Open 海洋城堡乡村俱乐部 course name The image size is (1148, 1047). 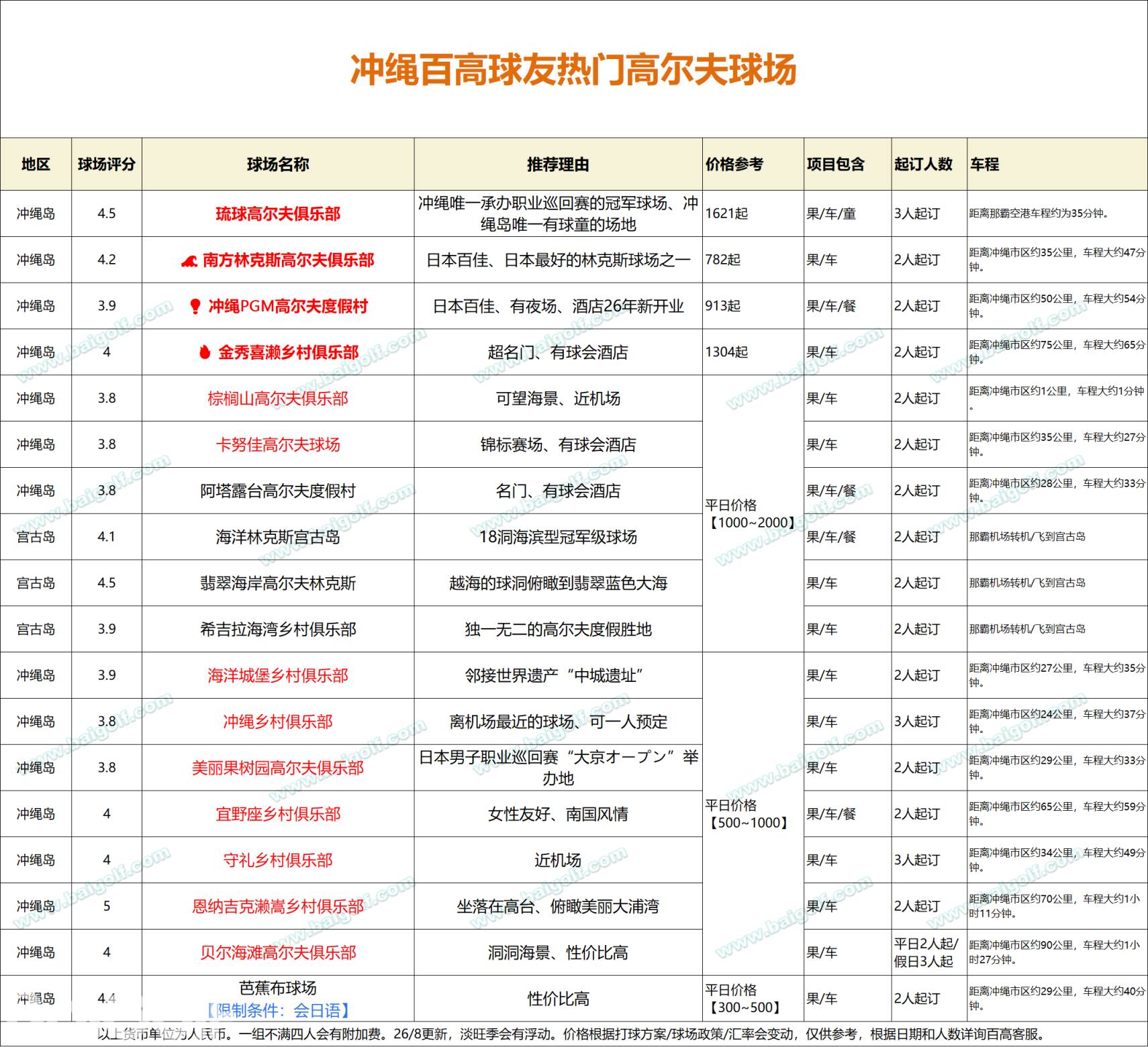(278, 676)
